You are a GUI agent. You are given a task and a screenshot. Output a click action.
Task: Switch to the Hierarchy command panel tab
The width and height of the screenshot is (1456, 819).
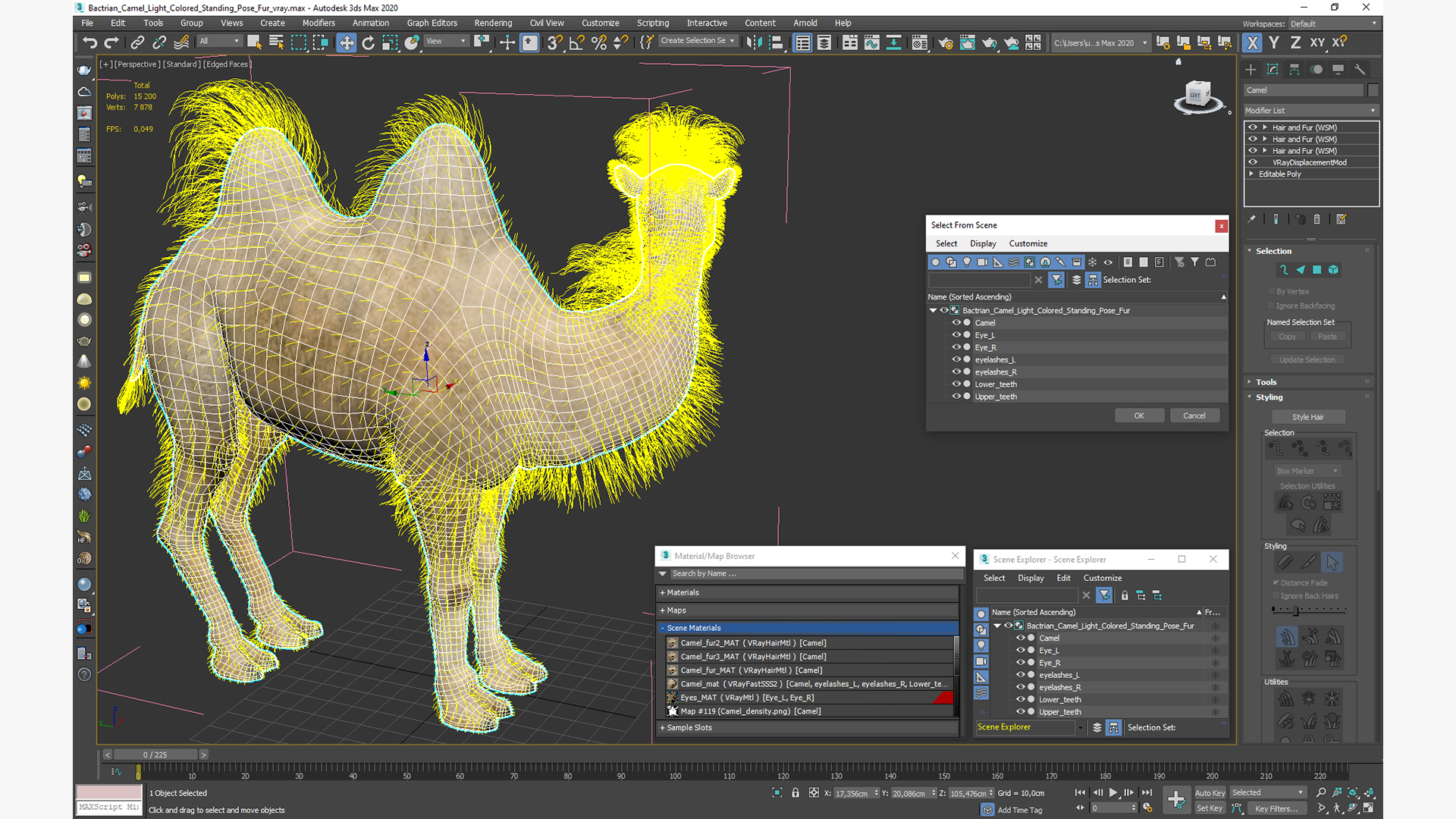(x=1294, y=70)
